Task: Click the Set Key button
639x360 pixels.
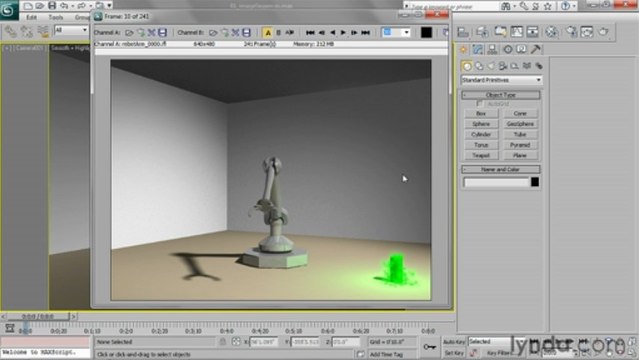Action: 454,353
